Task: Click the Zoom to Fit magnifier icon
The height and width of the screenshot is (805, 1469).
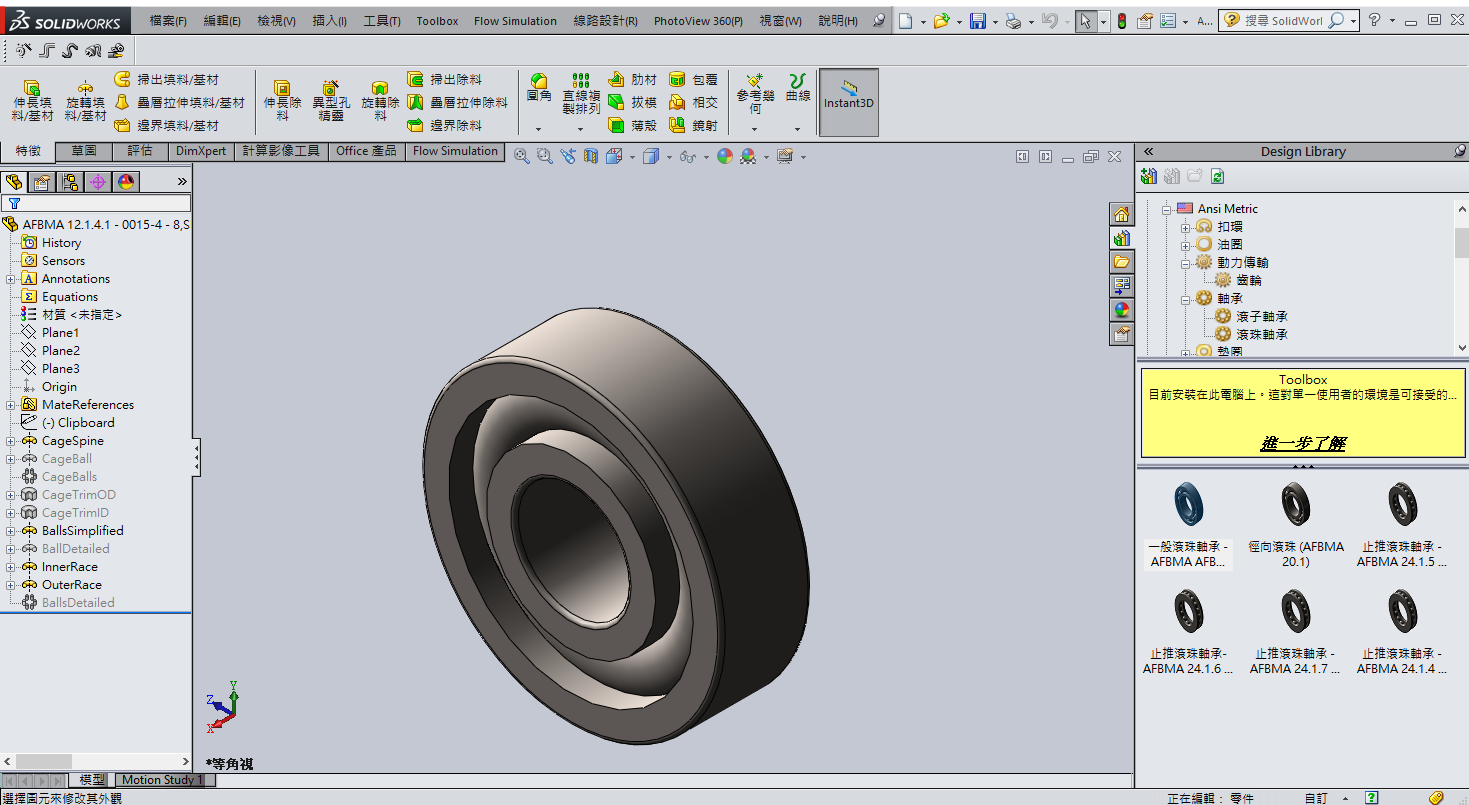Action: coord(522,156)
